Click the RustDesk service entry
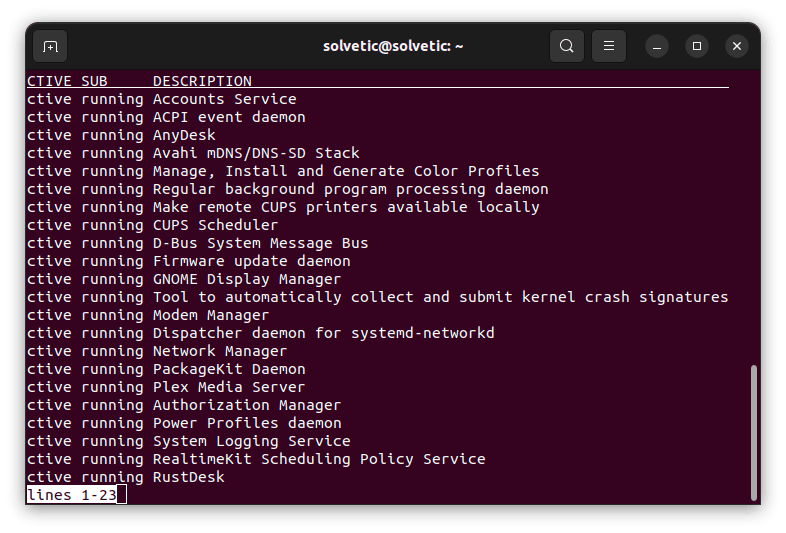The width and height of the screenshot is (786, 533). (x=189, y=477)
